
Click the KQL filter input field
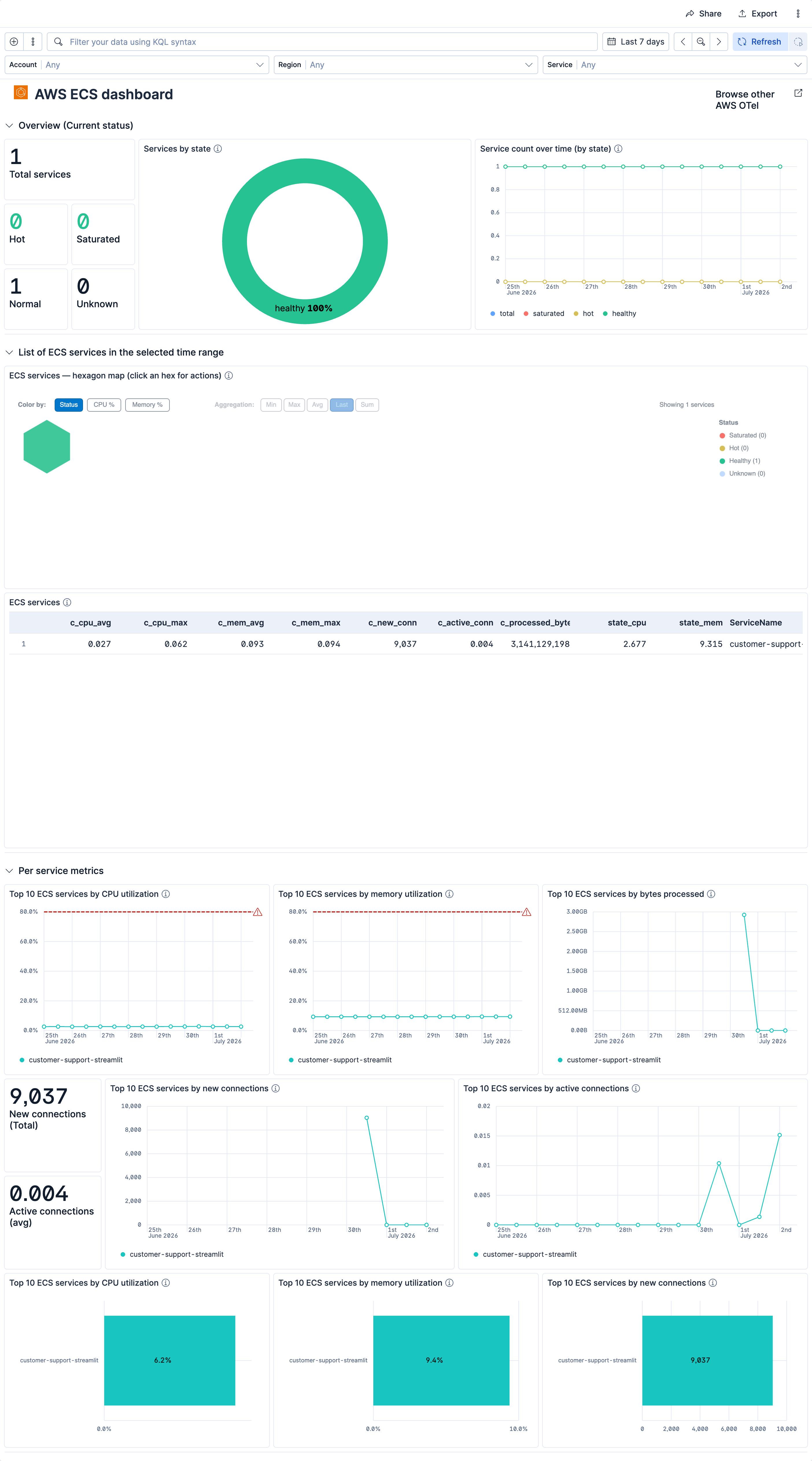323,41
